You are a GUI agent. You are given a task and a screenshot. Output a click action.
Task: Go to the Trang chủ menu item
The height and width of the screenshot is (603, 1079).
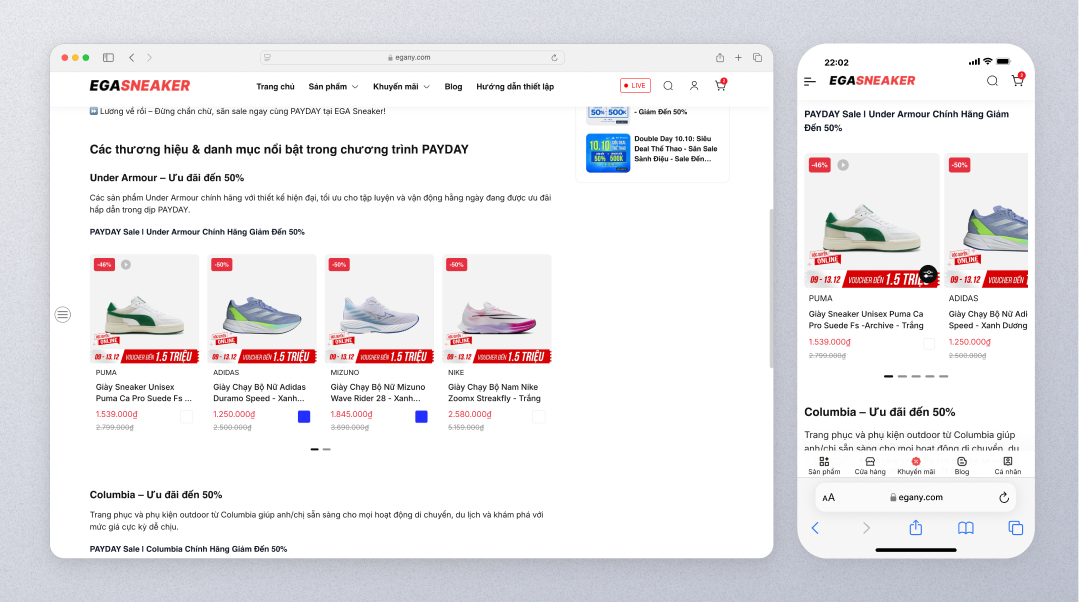275,87
